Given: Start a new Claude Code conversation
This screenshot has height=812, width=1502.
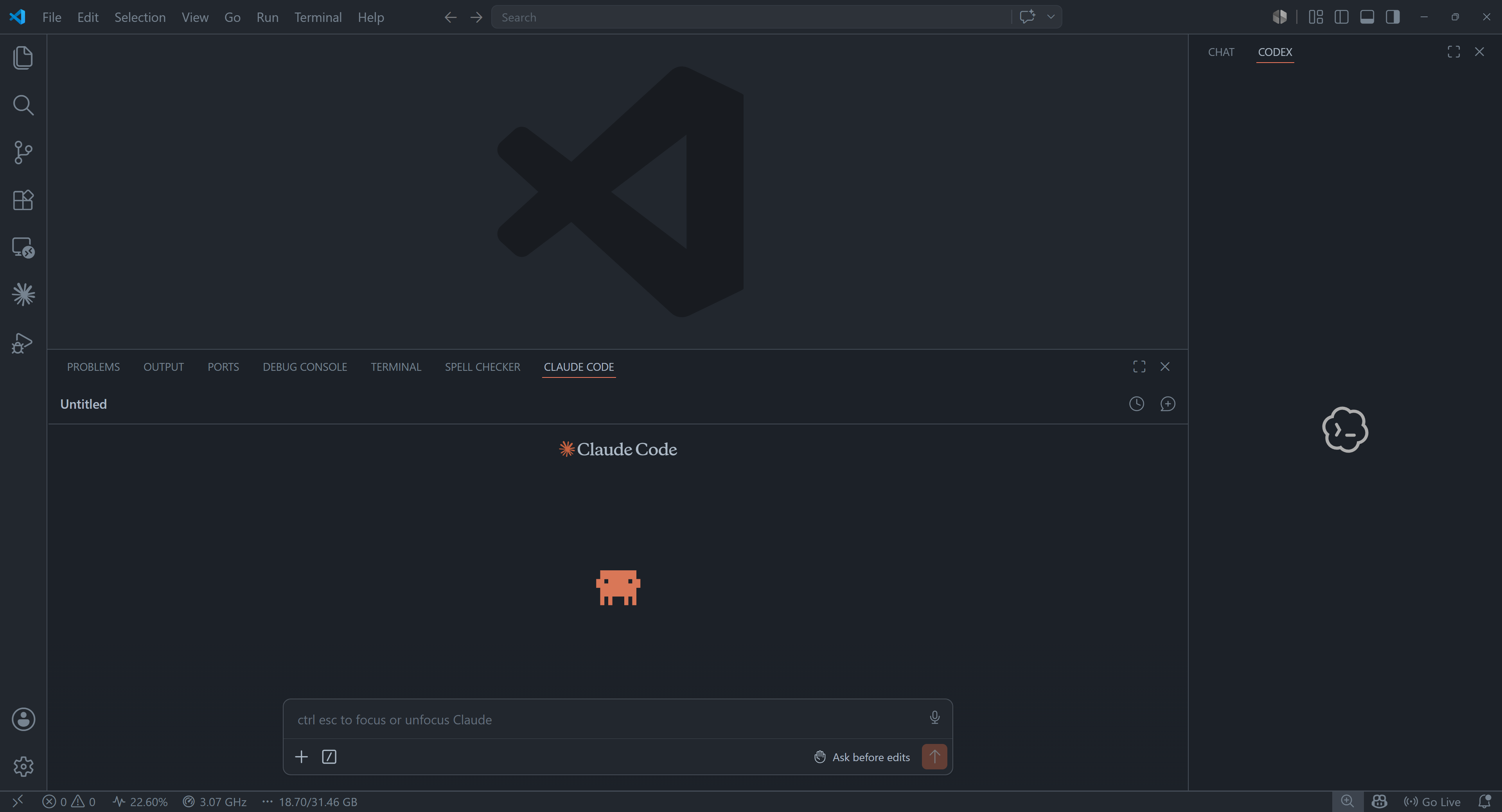Looking at the screenshot, I should coord(1167,404).
